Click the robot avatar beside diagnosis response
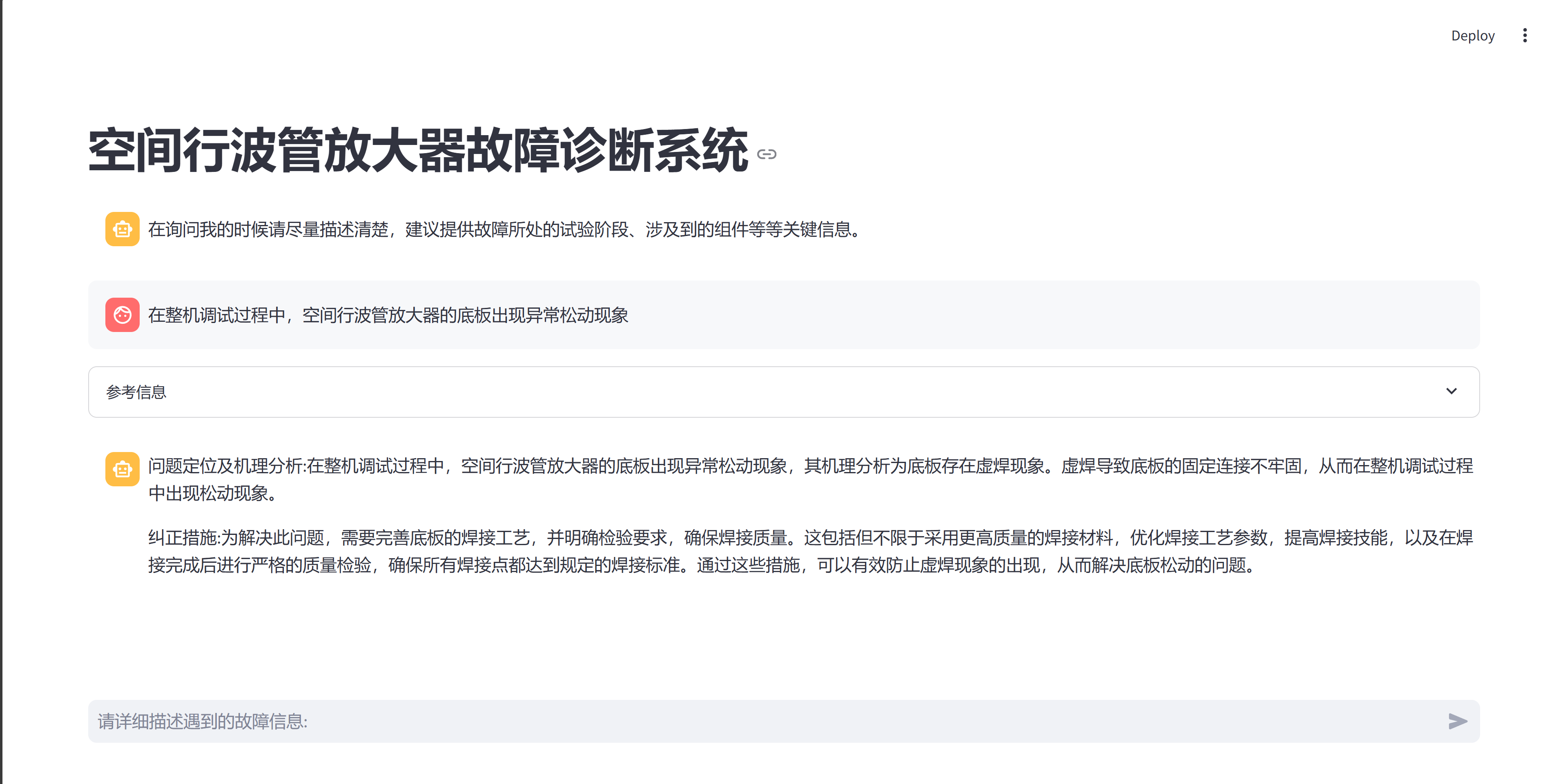Image resolution: width=1554 pixels, height=784 pixels. (x=123, y=469)
